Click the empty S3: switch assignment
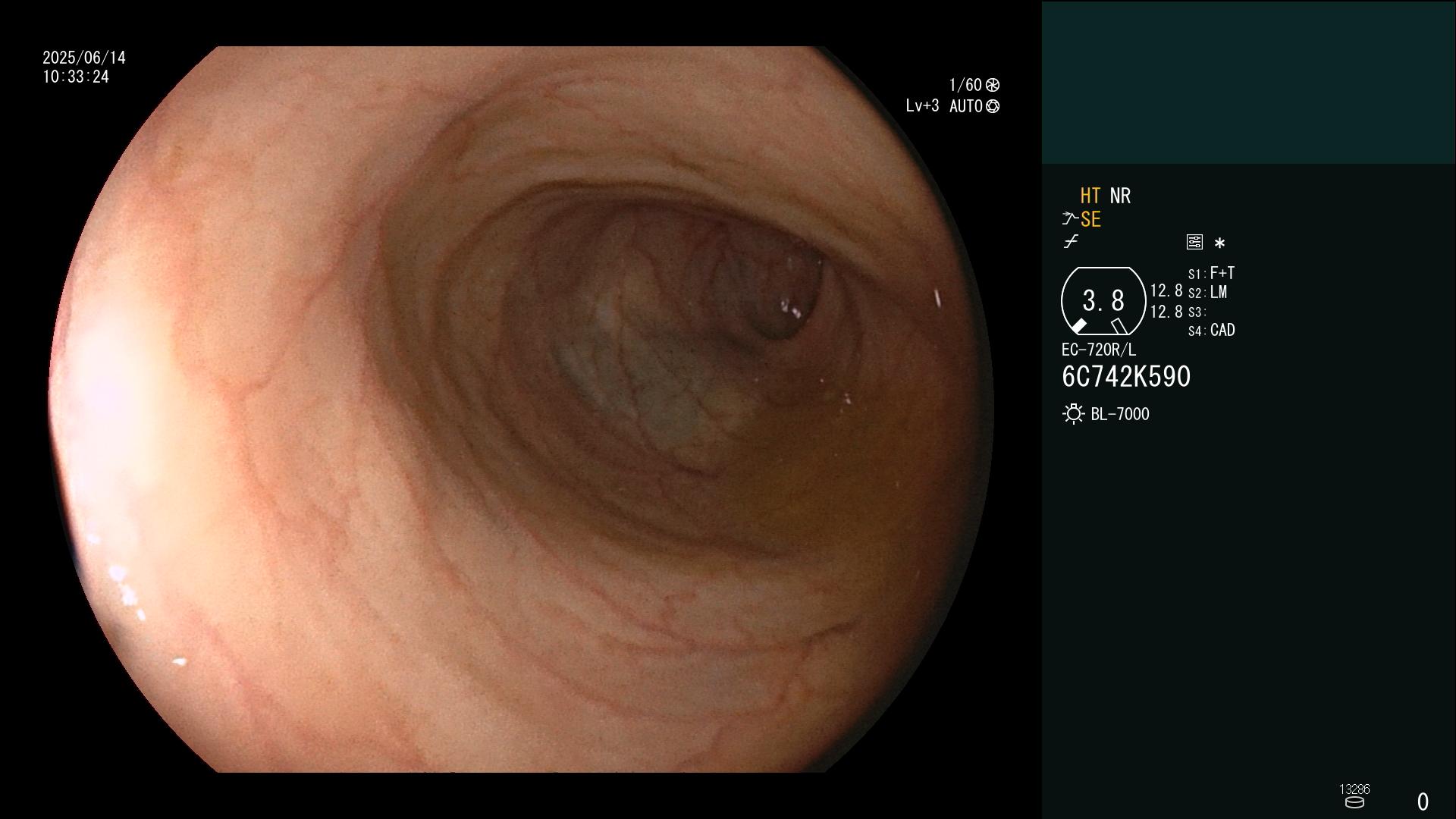Viewport: 1456px width, 819px height. tap(1197, 312)
